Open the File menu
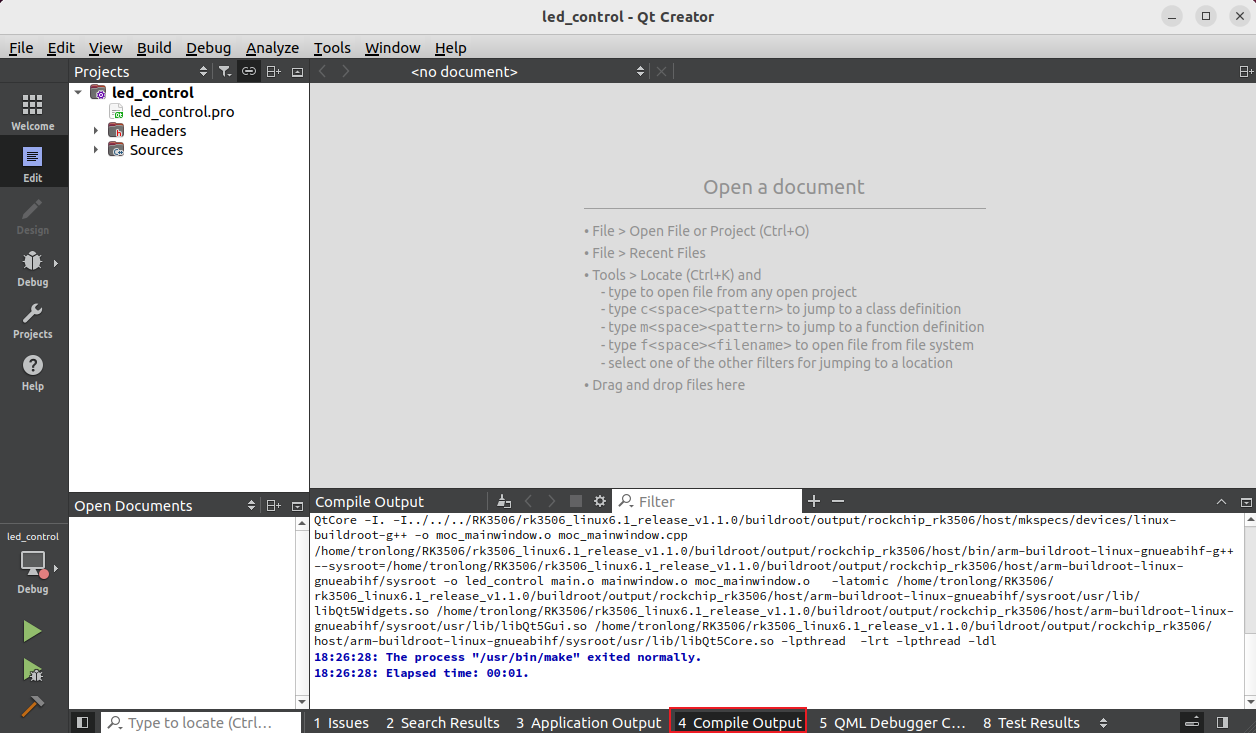The image size is (1256, 733). pyautogui.click(x=21, y=48)
